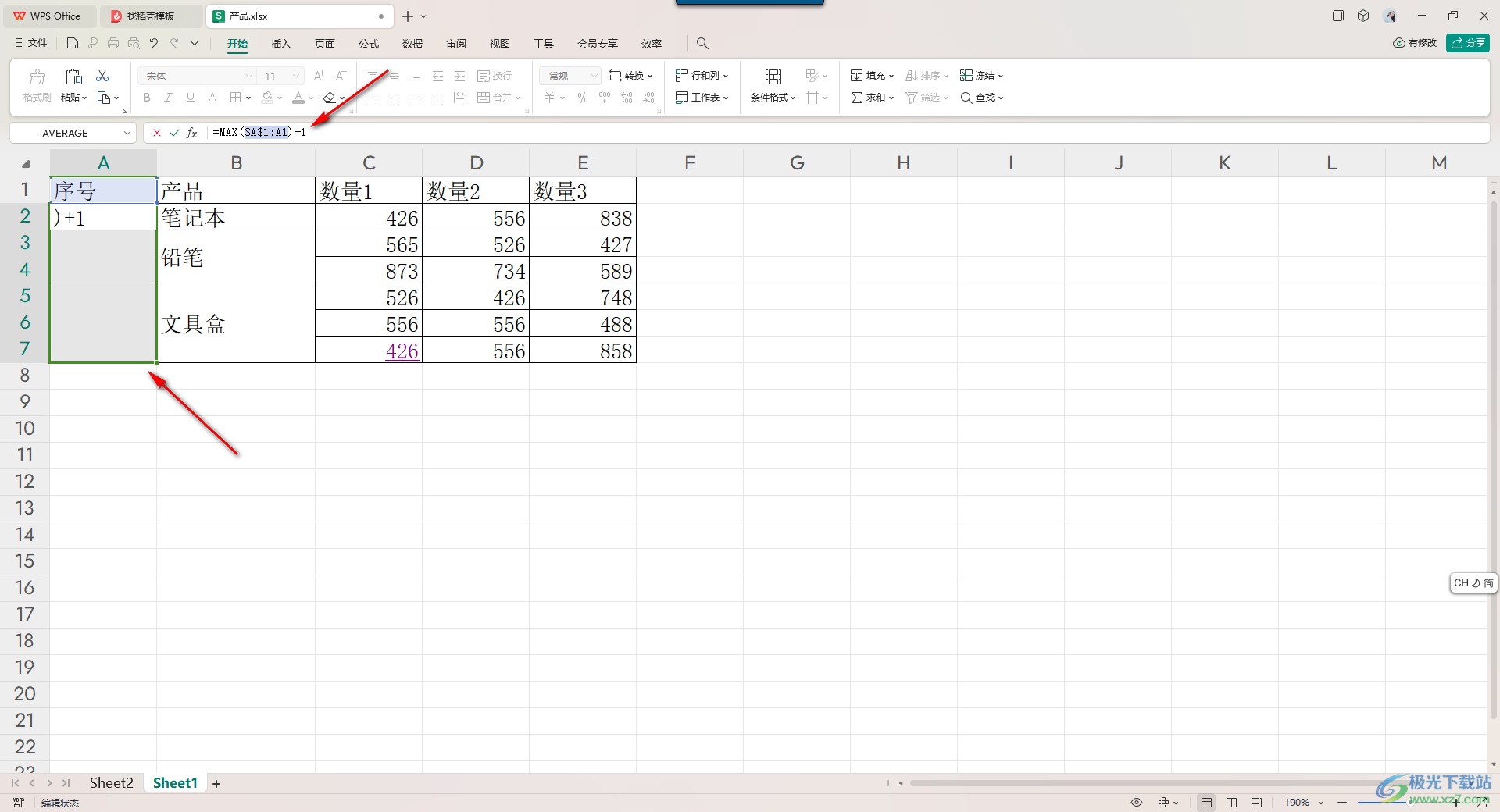Click the Borders icon
Viewport: 1500px width, 812px height.
(236, 98)
